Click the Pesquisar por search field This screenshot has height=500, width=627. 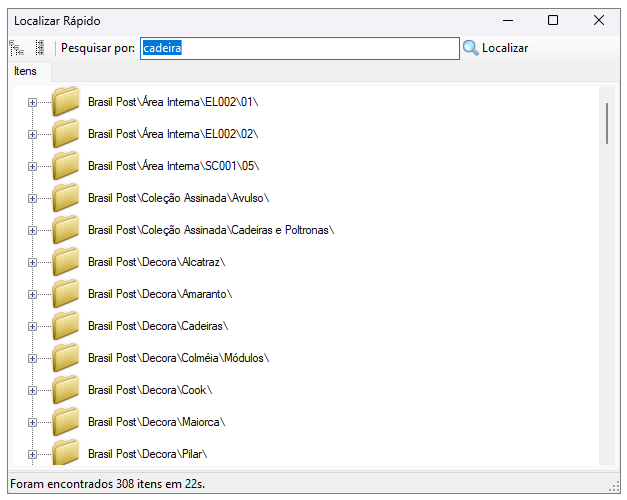pos(300,48)
